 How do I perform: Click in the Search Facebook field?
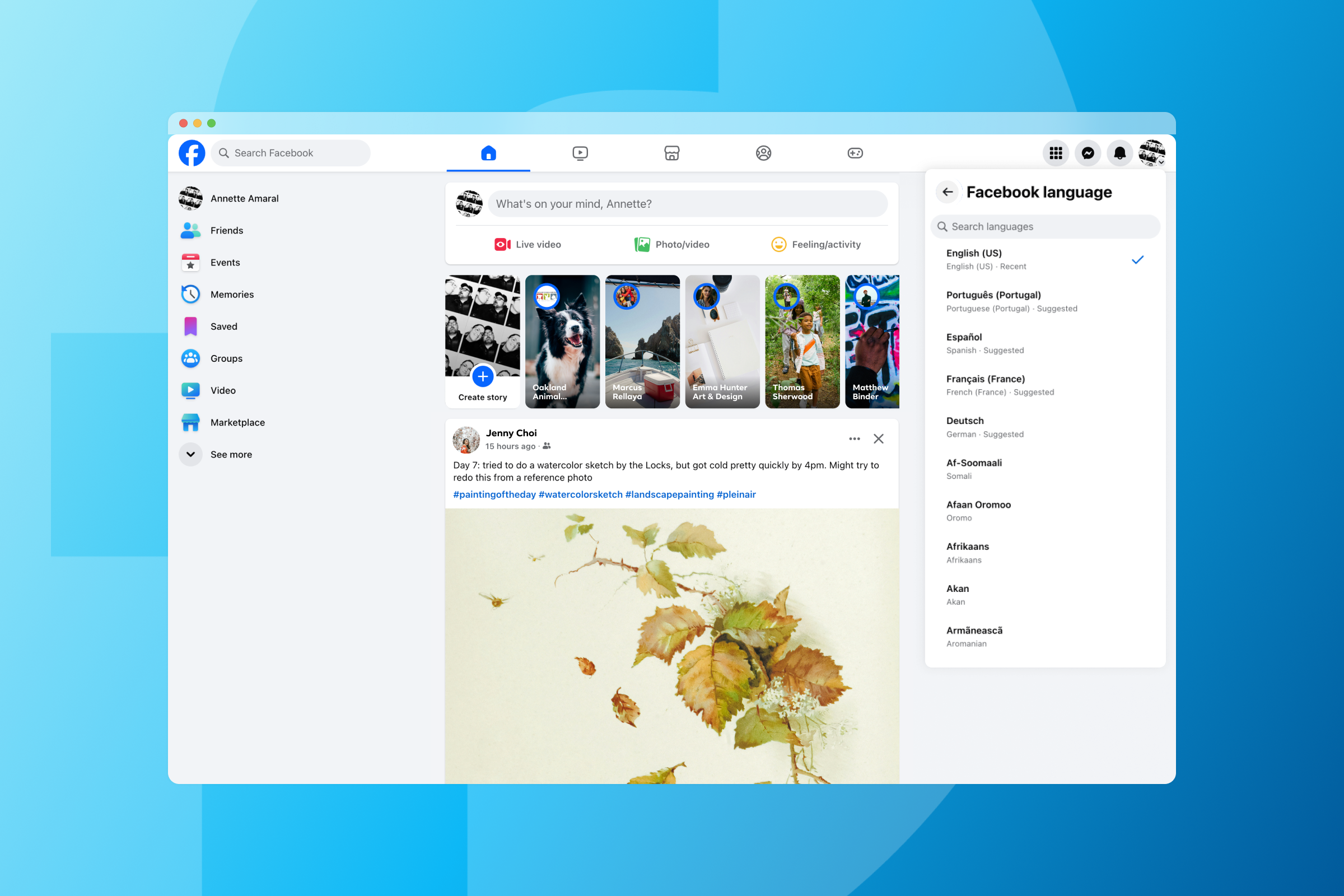pos(291,152)
